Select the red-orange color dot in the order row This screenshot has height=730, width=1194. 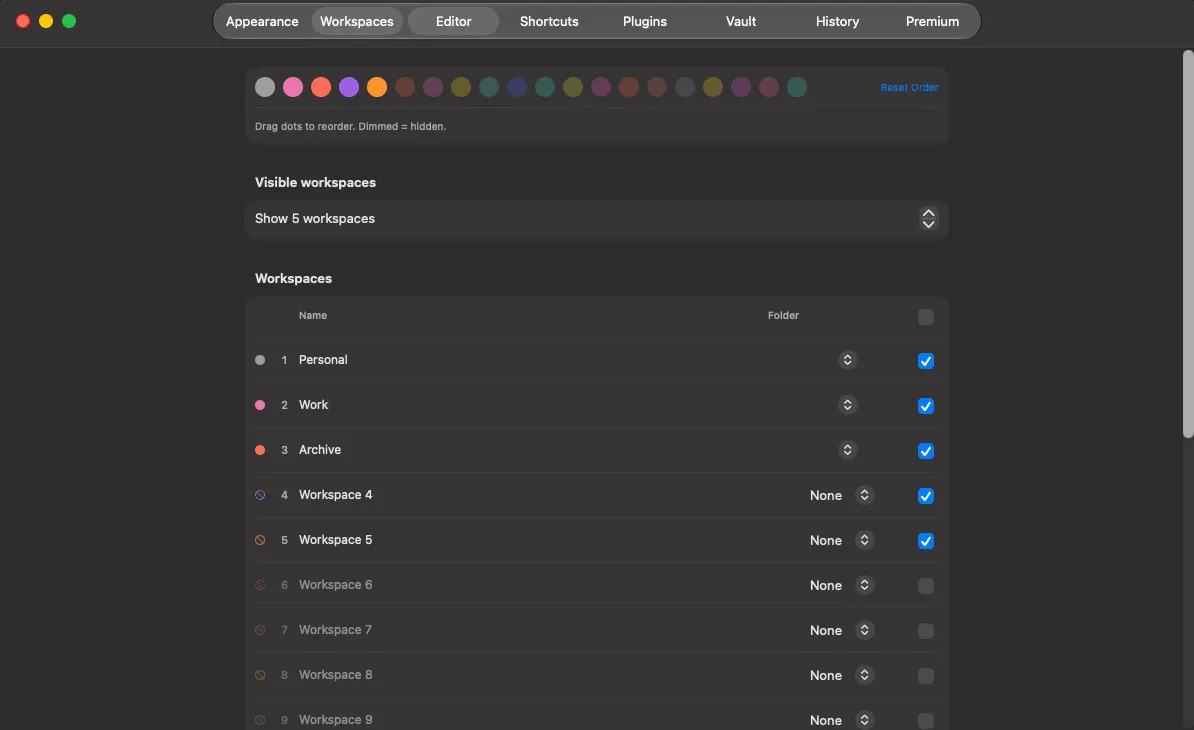click(x=321, y=87)
